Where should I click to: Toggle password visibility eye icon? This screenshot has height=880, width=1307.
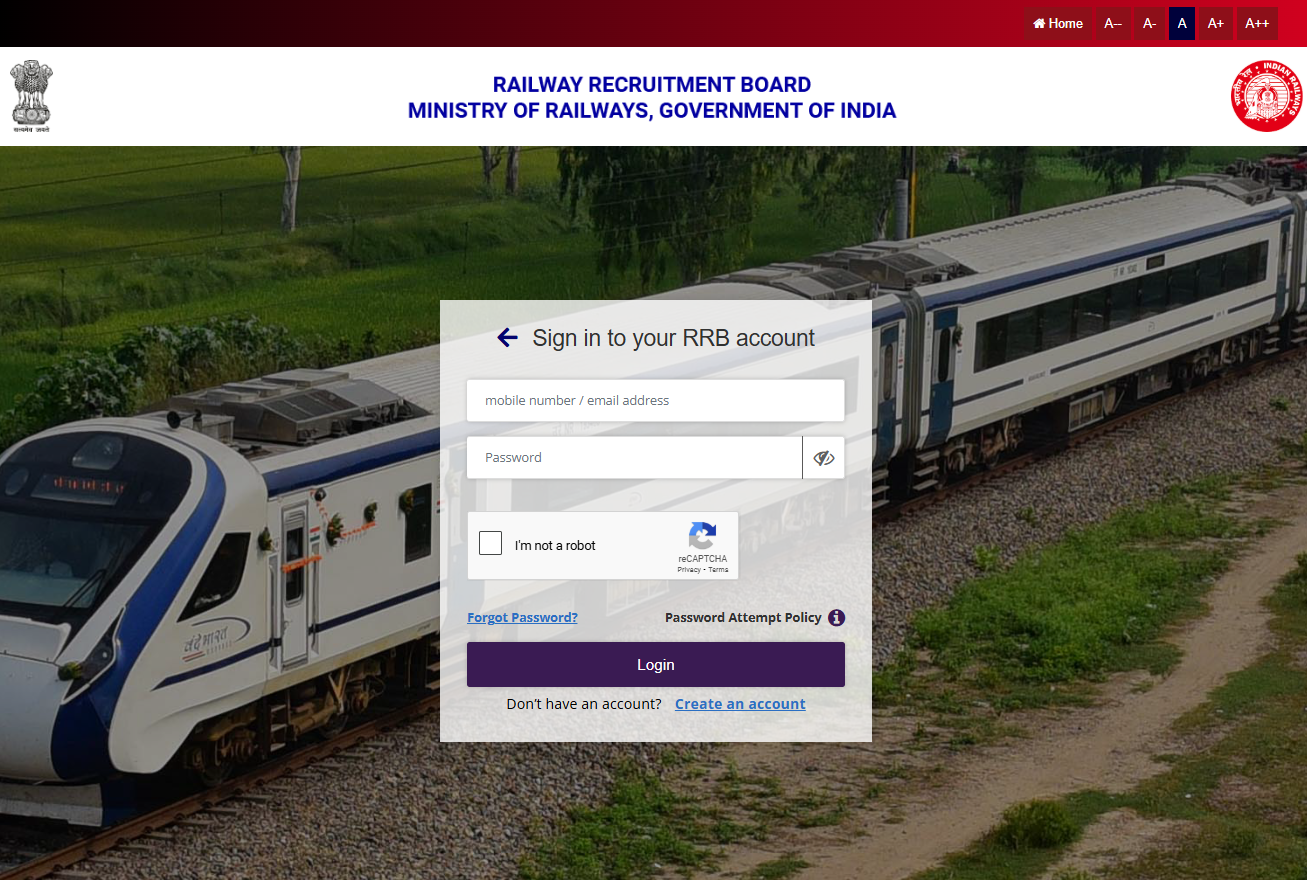[823, 457]
